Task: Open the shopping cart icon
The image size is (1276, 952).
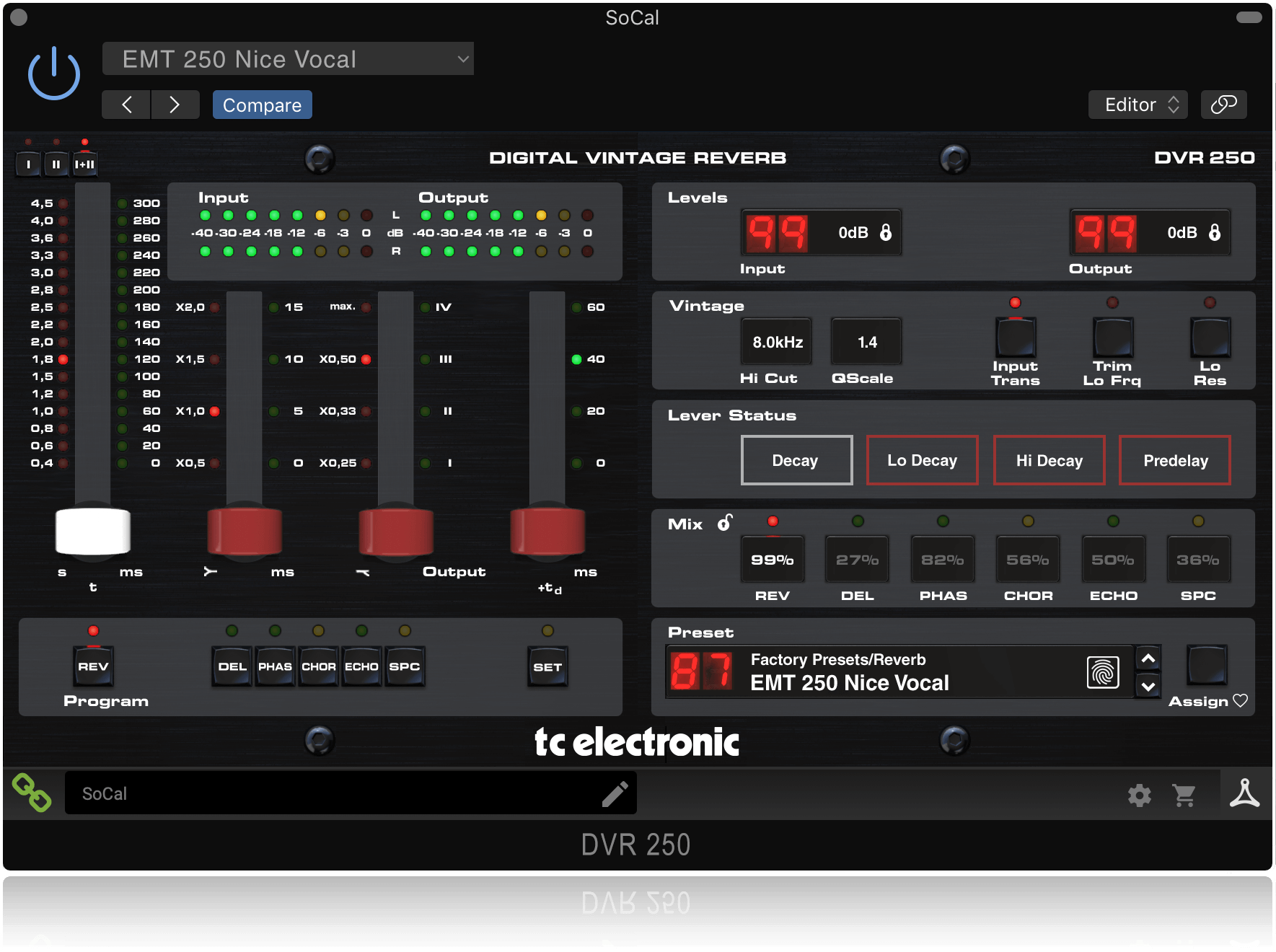Action: [1185, 795]
